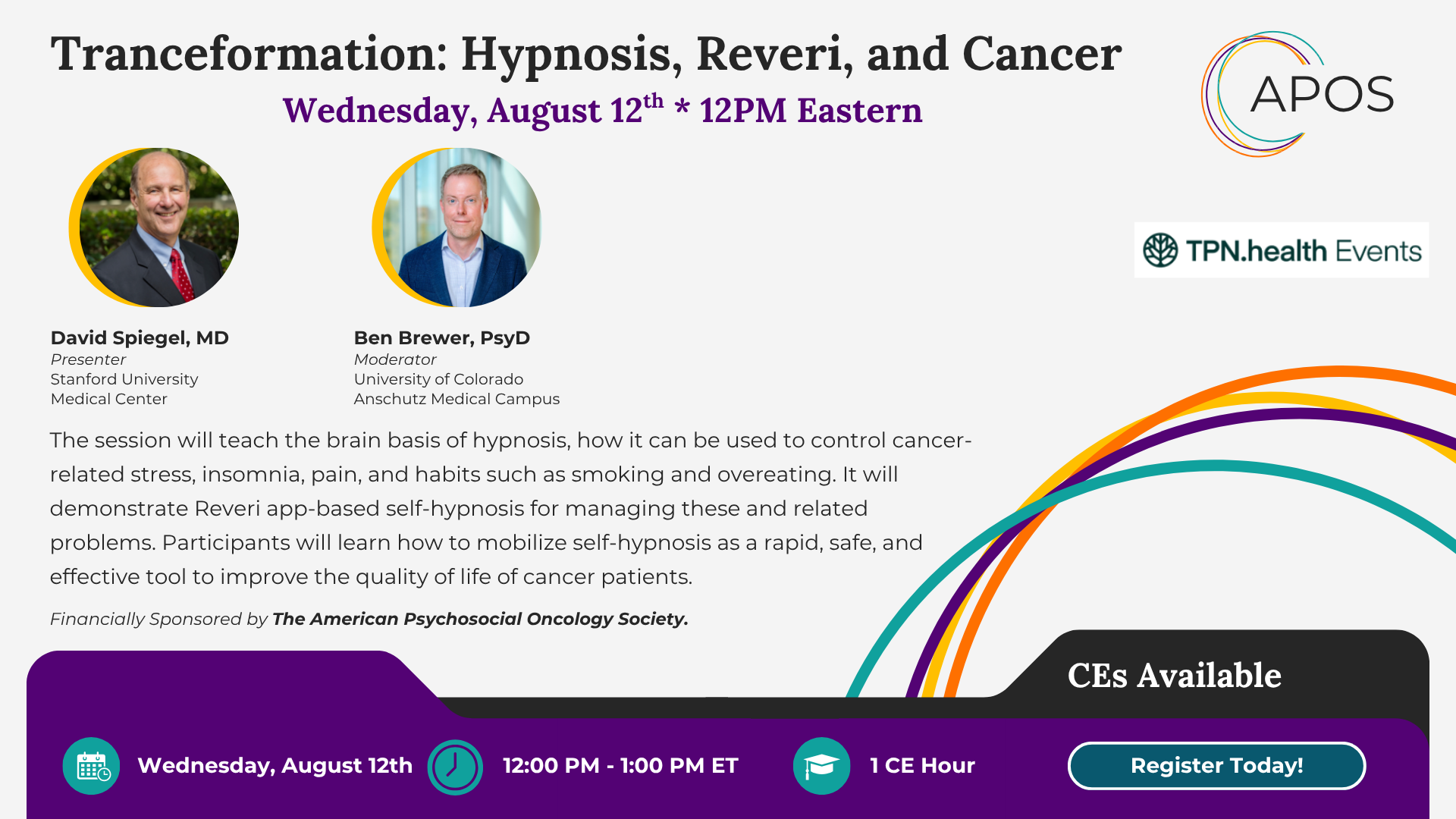Viewport: 1456px width, 819px height.
Task: Click the clock icon beside 12:00 PM
Action: [x=455, y=767]
